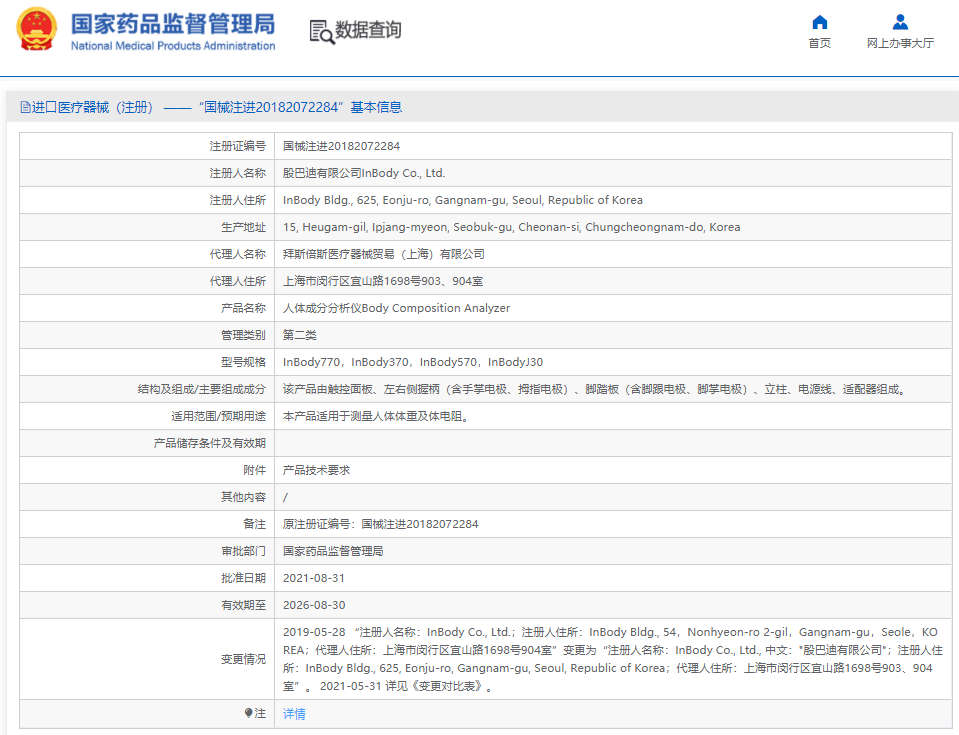Image resolution: width=959 pixels, height=735 pixels.
Task: Click the InBody Co., Ltd. registrant name
Action: (x=364, y=173)
